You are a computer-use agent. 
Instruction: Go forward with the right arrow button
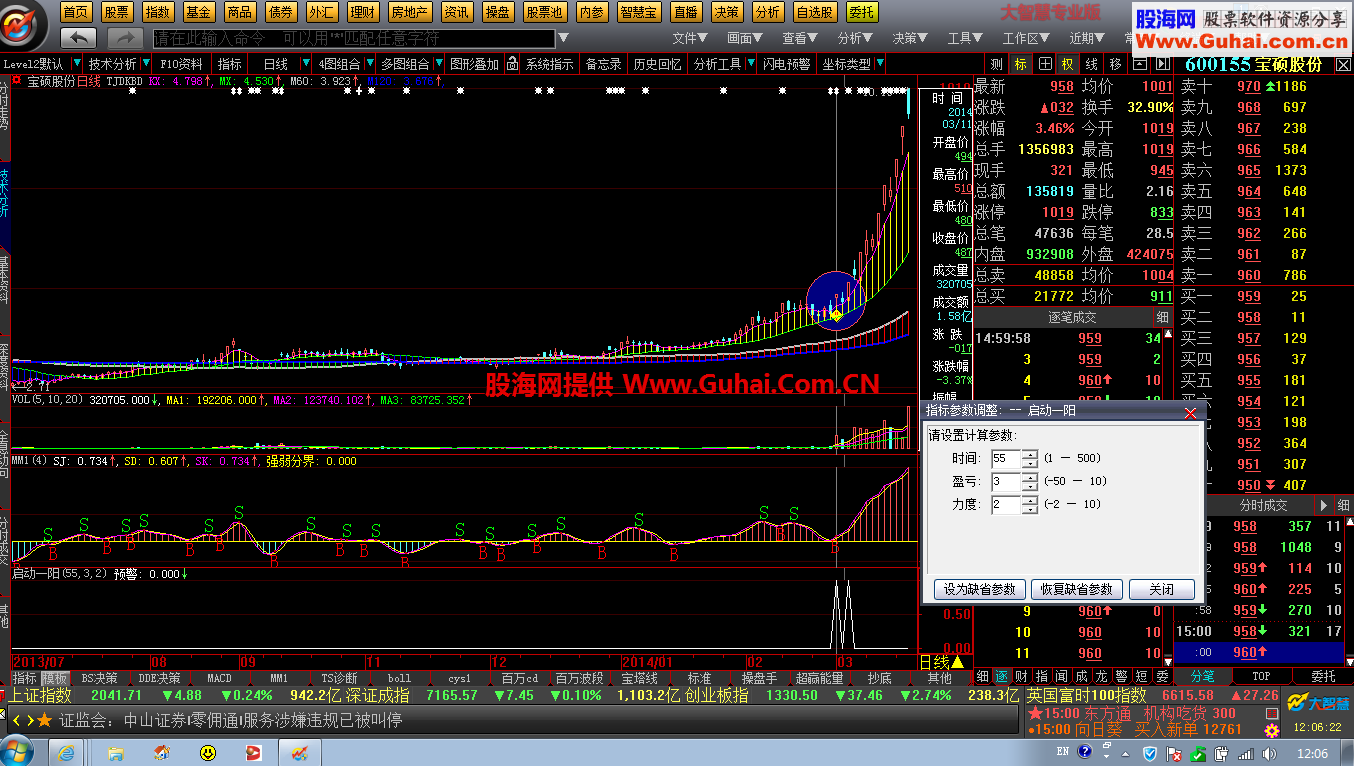125,38
